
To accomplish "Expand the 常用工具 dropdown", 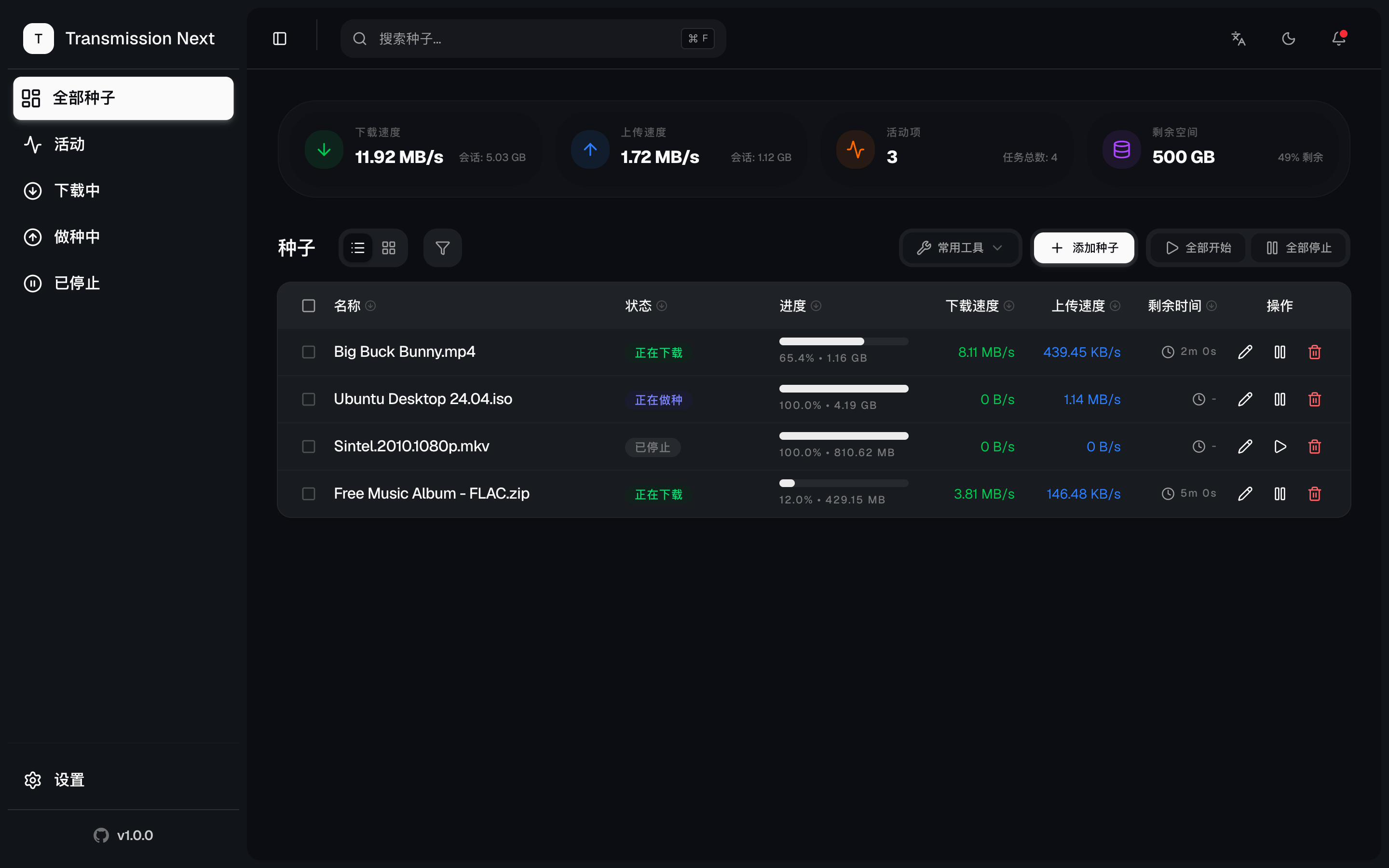I will coord(960,248).
